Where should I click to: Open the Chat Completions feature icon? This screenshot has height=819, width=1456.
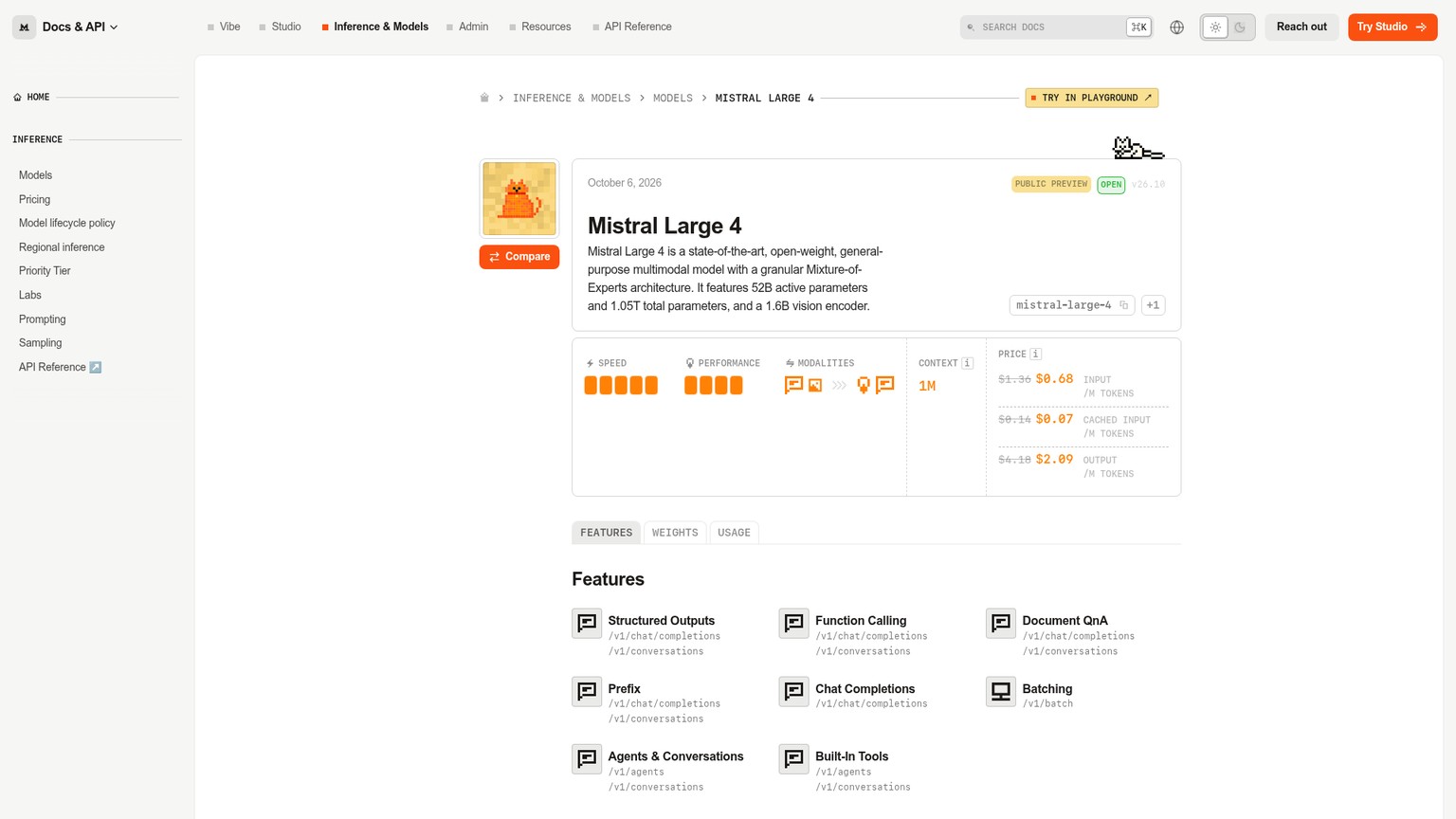793,691
